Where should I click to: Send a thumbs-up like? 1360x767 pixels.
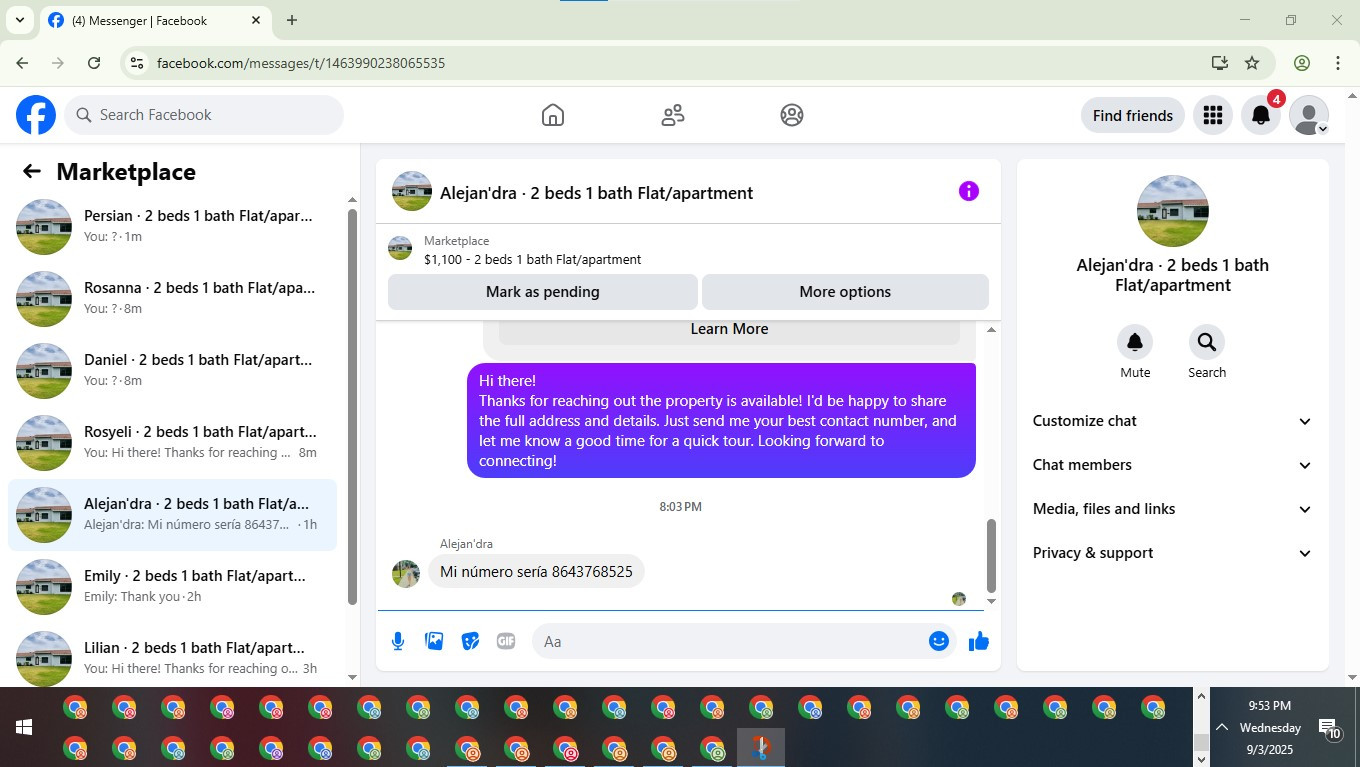[x=979, y=641]
